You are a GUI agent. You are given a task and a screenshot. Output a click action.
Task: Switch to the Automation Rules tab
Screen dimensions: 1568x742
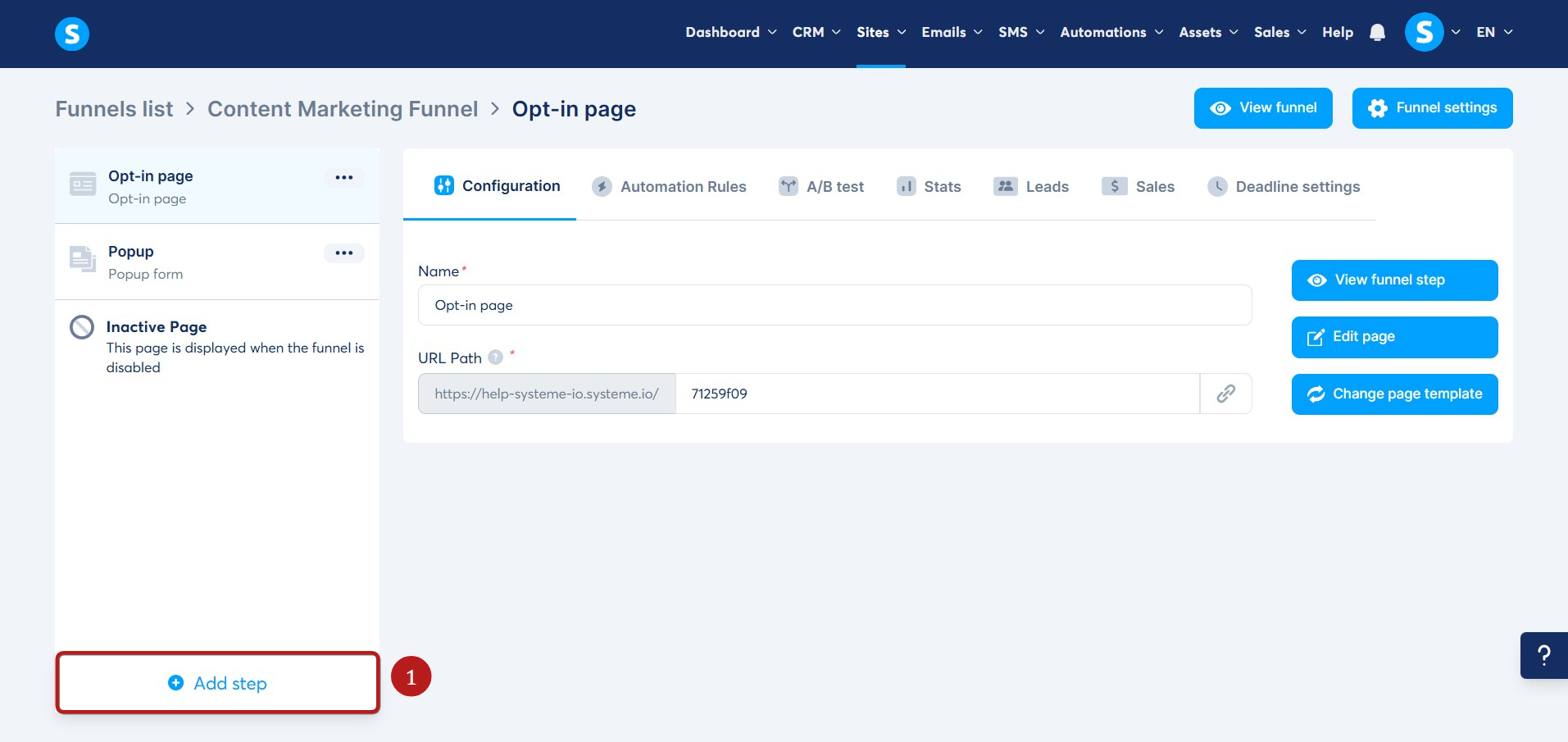pyautogui.click(x=669, y=186)
